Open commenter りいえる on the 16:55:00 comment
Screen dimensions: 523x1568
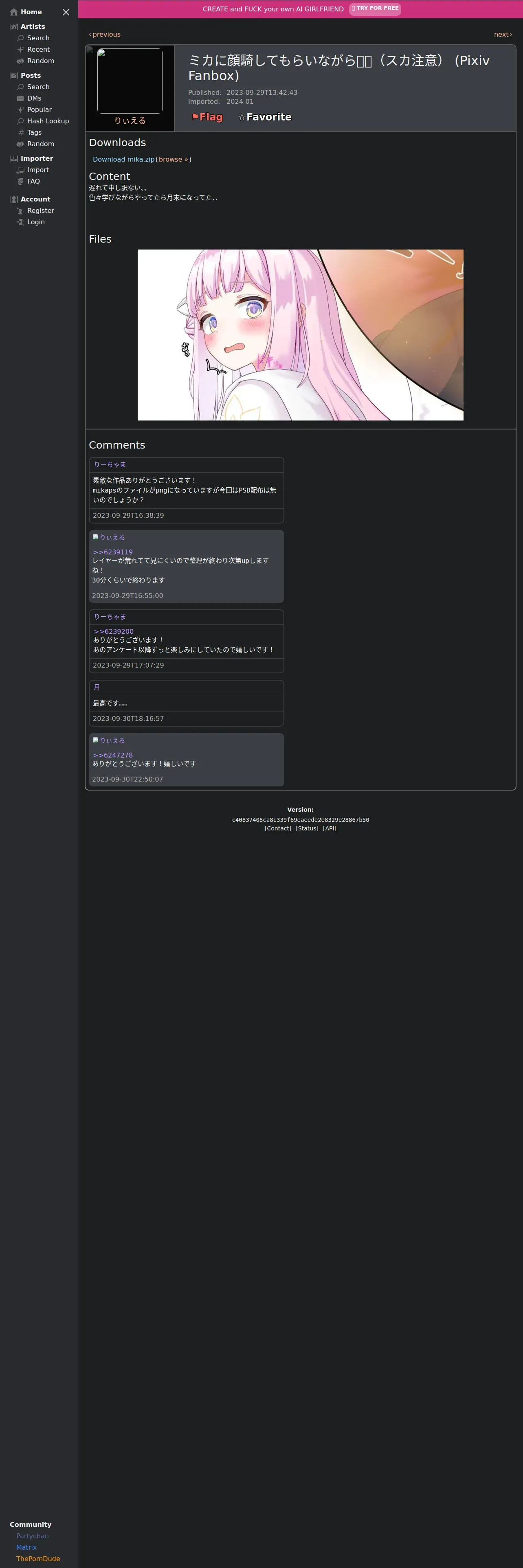point(112,537)
